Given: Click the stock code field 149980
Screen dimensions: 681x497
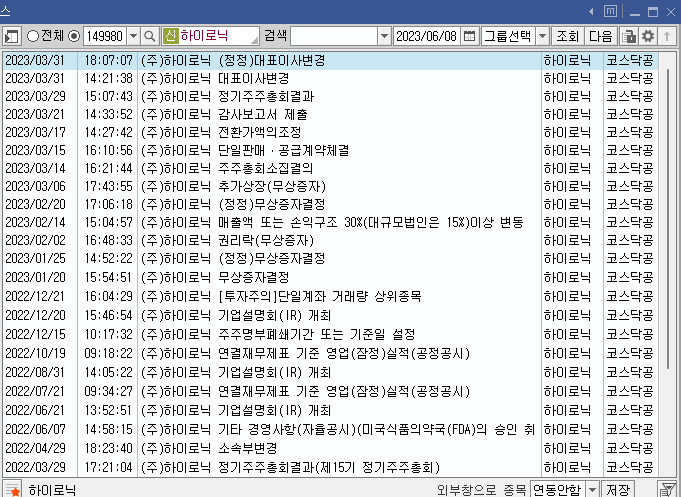Looking at the screenshot, I should click(105, 36).
